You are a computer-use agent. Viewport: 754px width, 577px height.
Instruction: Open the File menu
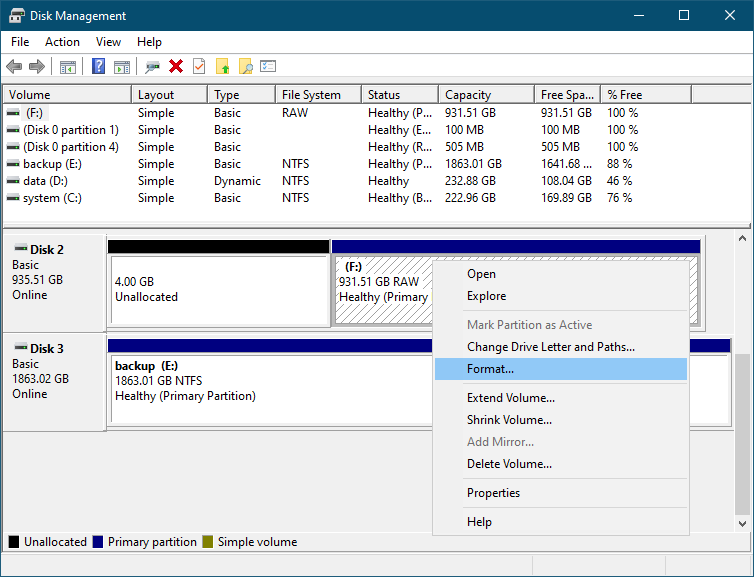[20, 42]
